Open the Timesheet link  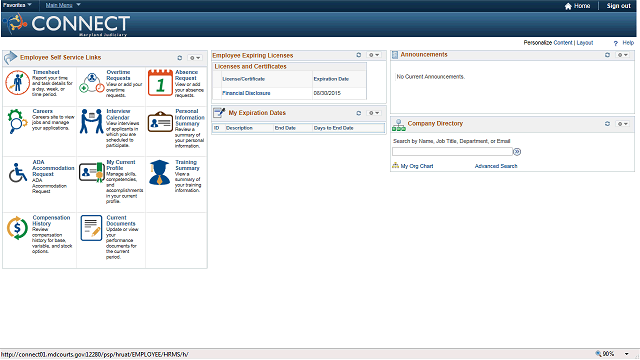click(x=46, y=72)
